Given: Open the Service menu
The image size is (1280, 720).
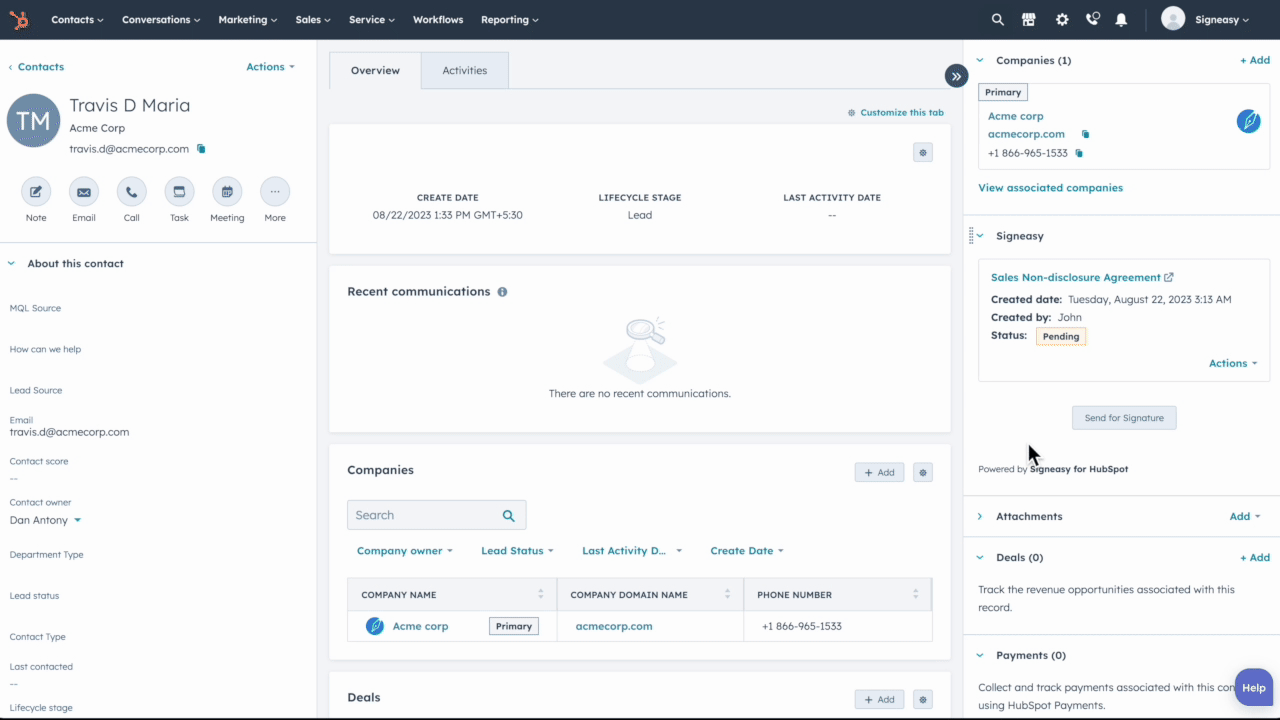Looking at the screenshot, I should [x=372, y=20].
